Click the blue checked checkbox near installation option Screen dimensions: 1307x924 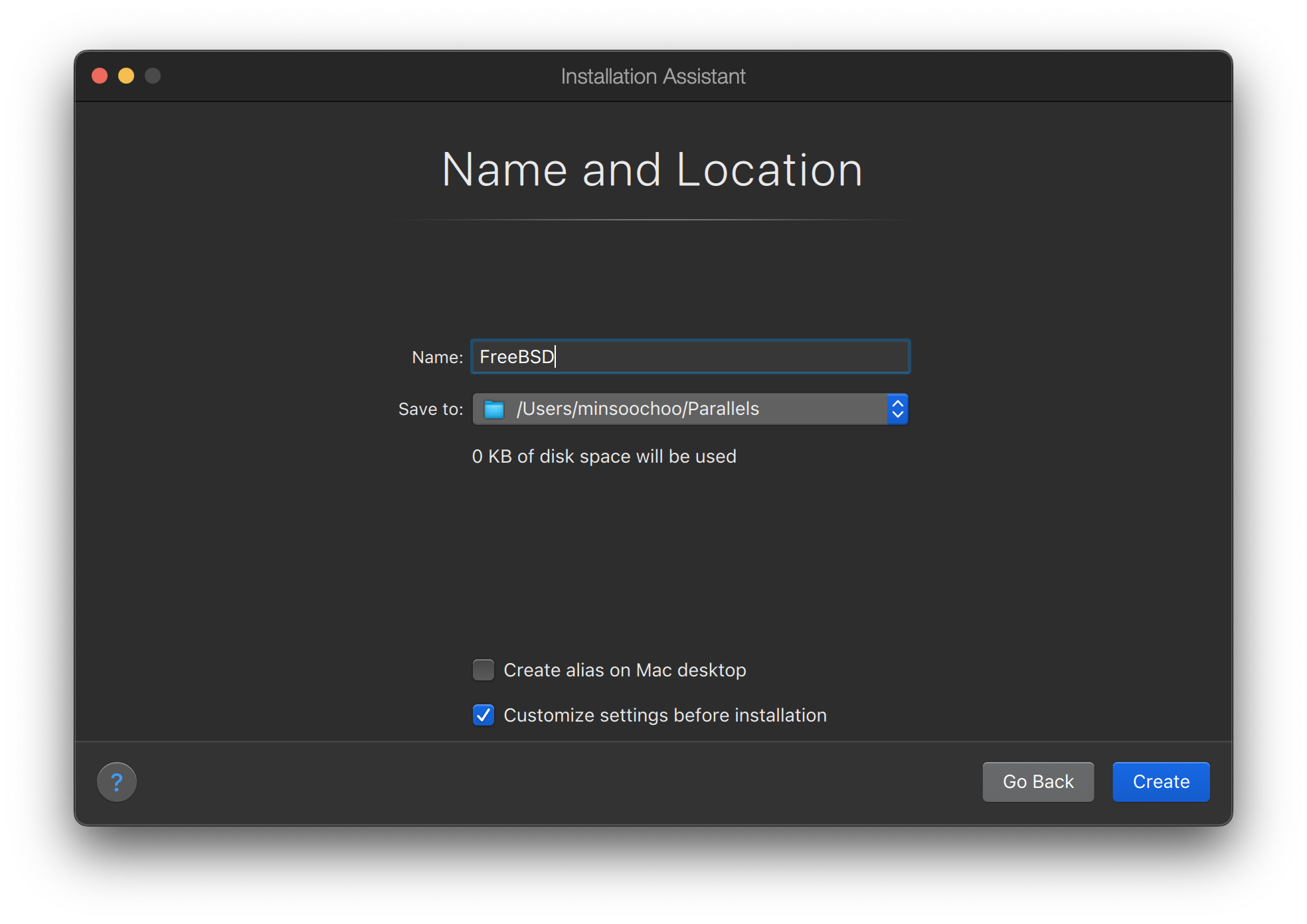pyautogui.click(x=483, y=715)
